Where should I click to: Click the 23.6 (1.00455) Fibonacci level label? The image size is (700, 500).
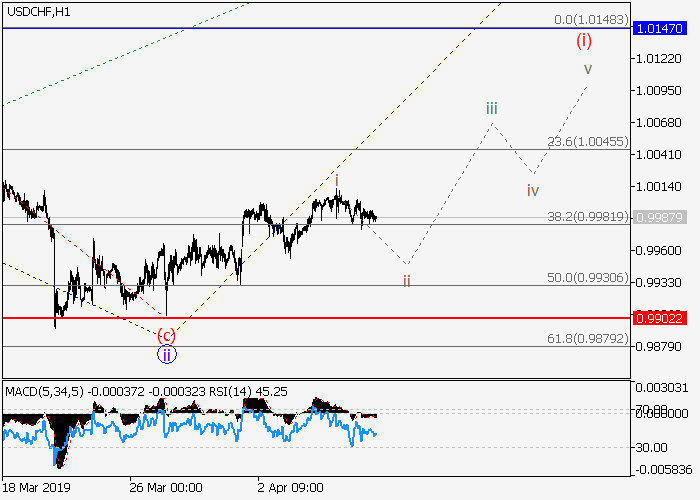[590, 142]
